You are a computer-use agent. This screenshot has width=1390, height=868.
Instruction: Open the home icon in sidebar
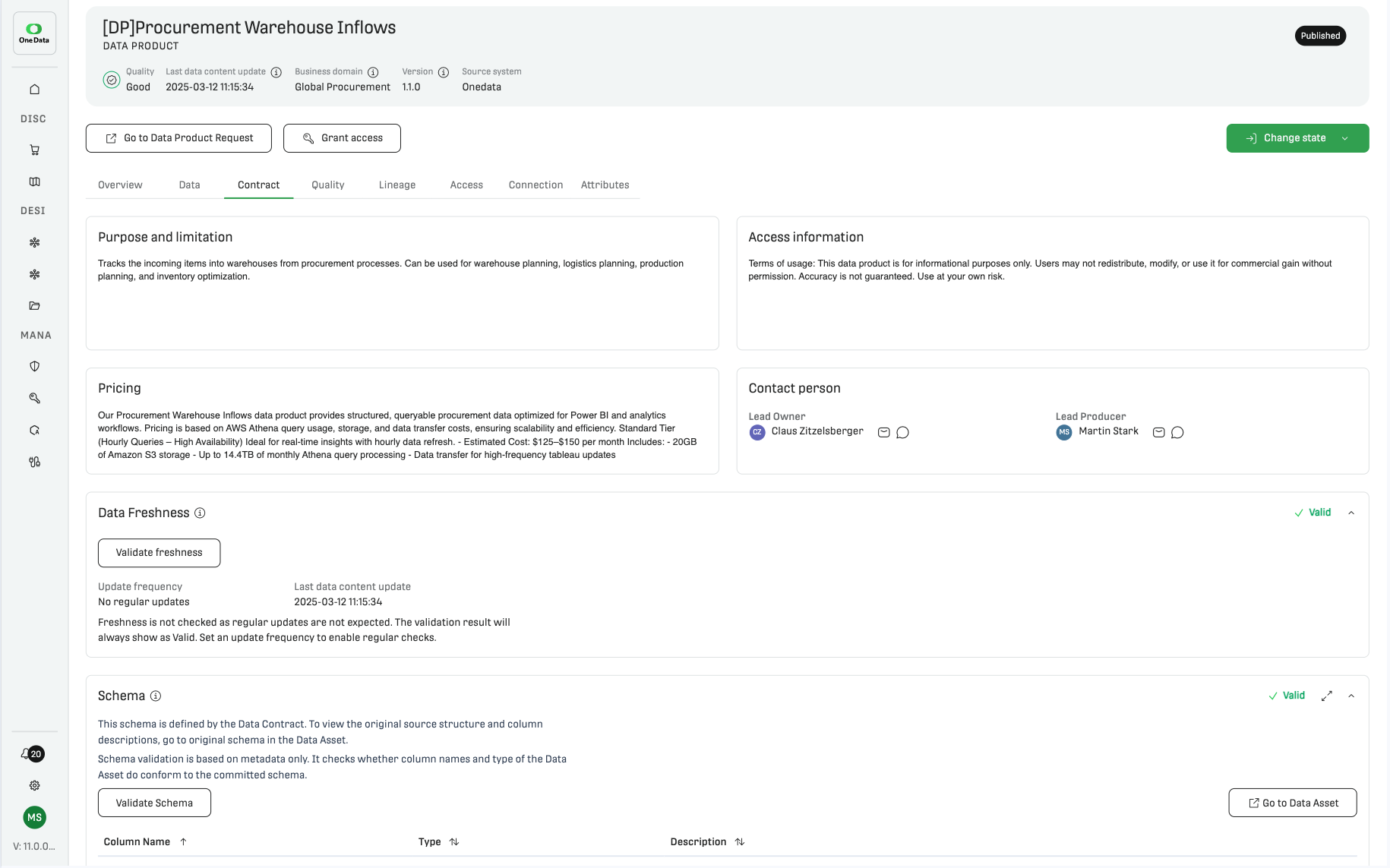click(34, 90)
